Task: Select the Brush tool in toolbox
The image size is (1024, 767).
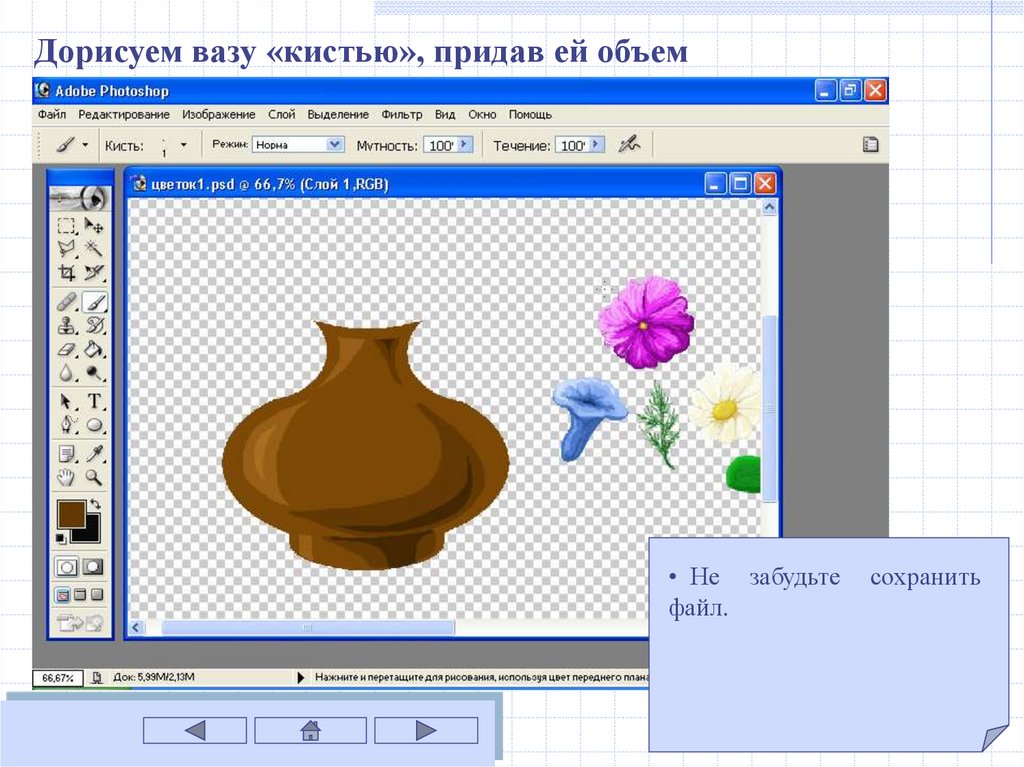Action: point(95,302)
